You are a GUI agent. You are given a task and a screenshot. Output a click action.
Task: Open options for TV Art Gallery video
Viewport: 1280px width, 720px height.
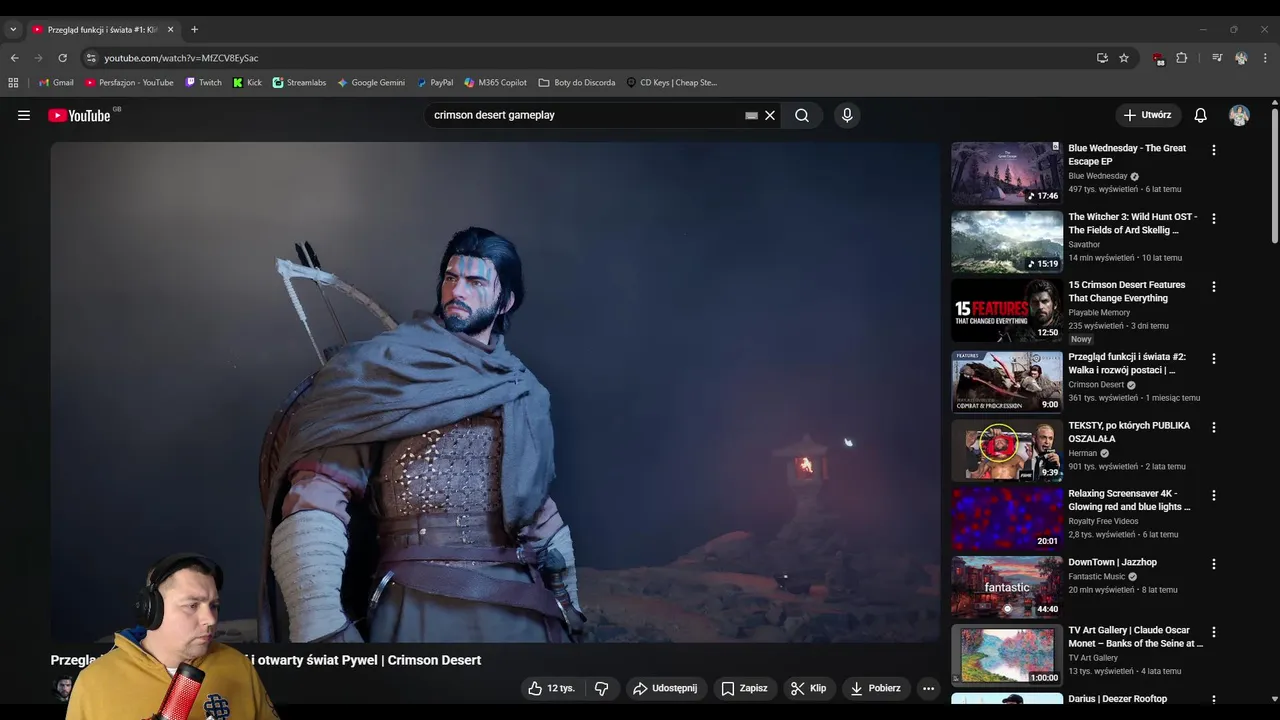[1214, 632]
